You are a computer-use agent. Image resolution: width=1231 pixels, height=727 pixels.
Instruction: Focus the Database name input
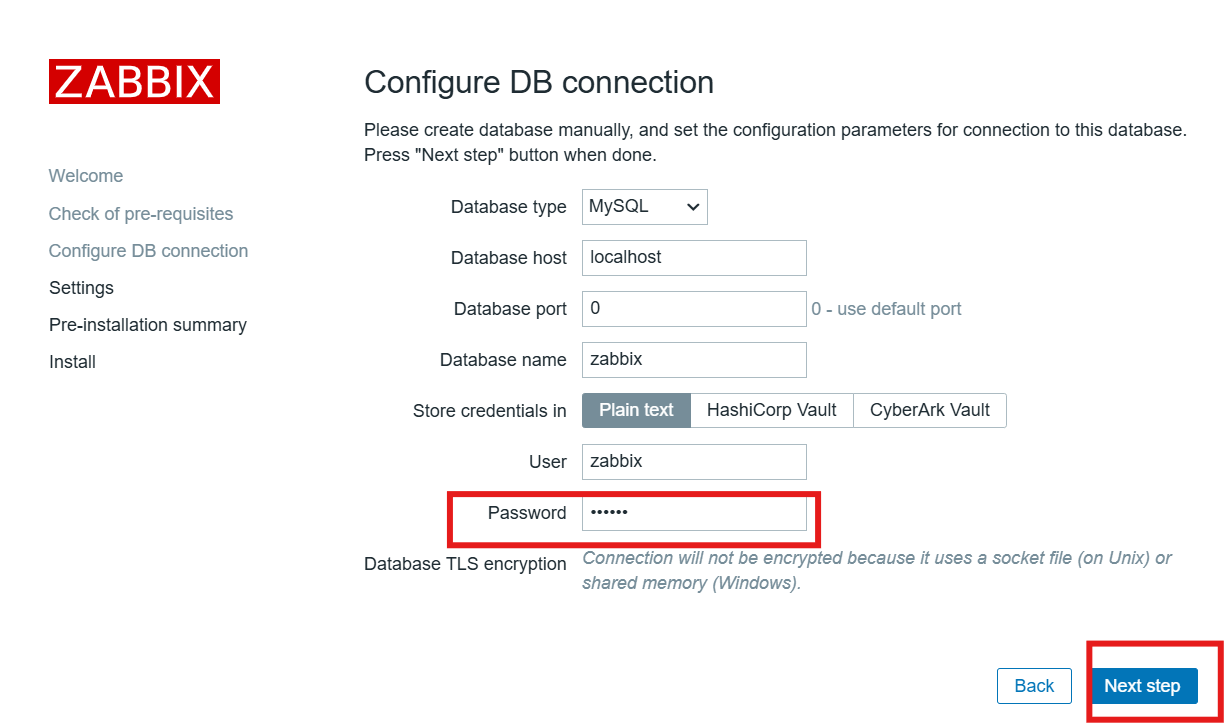[694, 360]
